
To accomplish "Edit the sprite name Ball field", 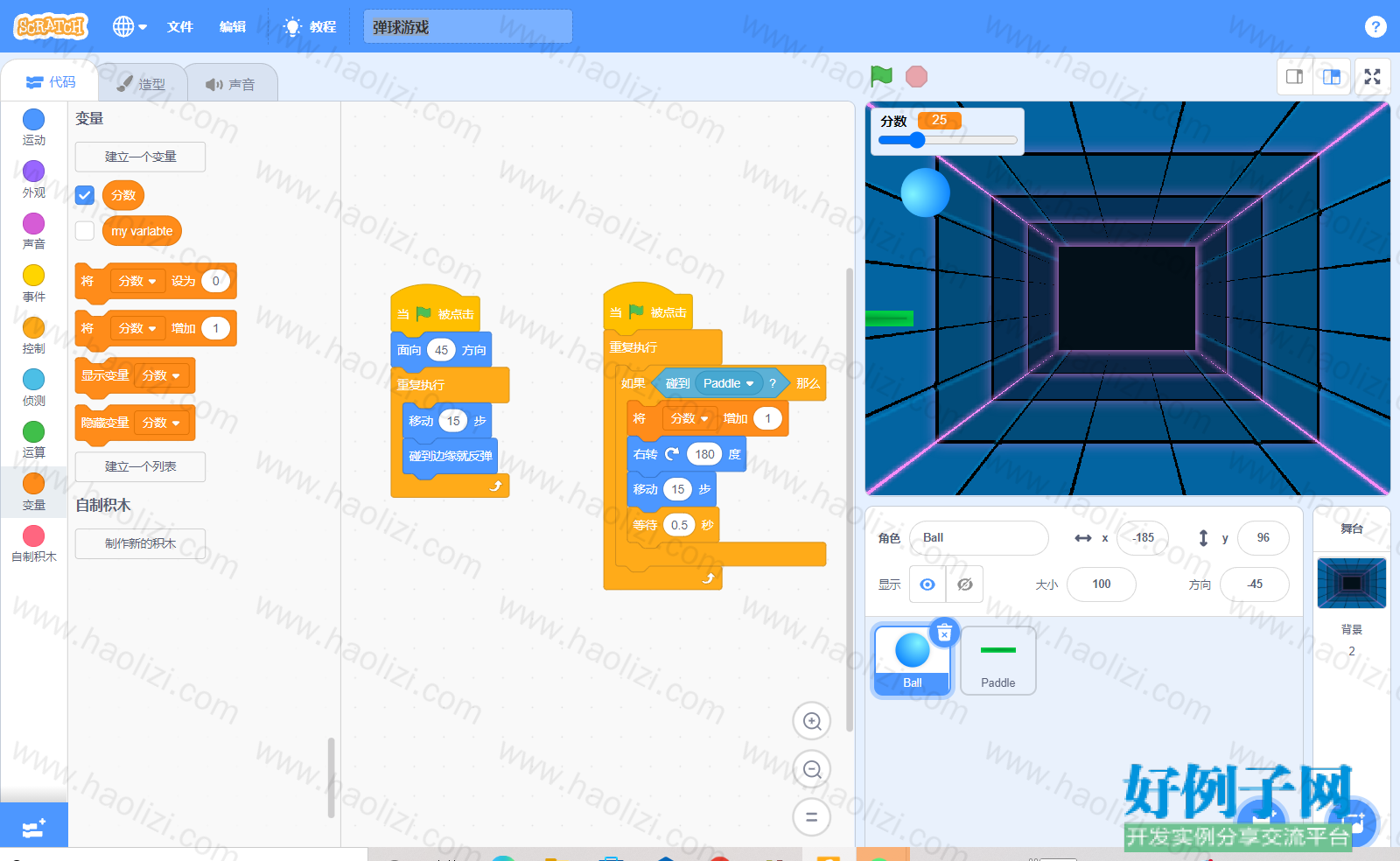I will pyautogui.click(x=978, y=538).
